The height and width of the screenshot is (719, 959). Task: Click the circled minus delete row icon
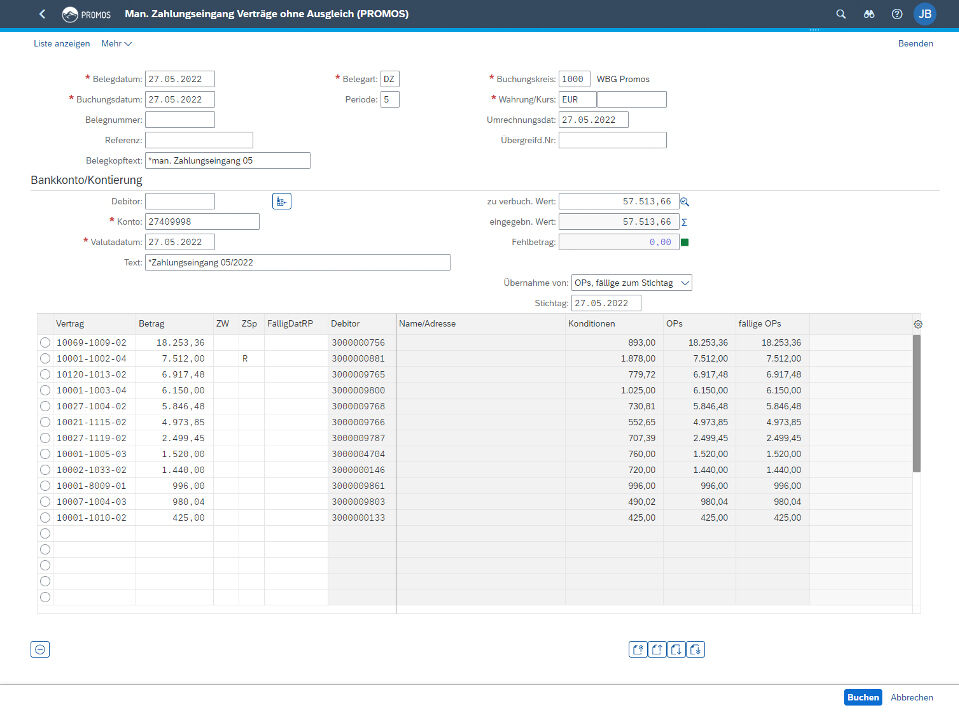tap(40, 649)
